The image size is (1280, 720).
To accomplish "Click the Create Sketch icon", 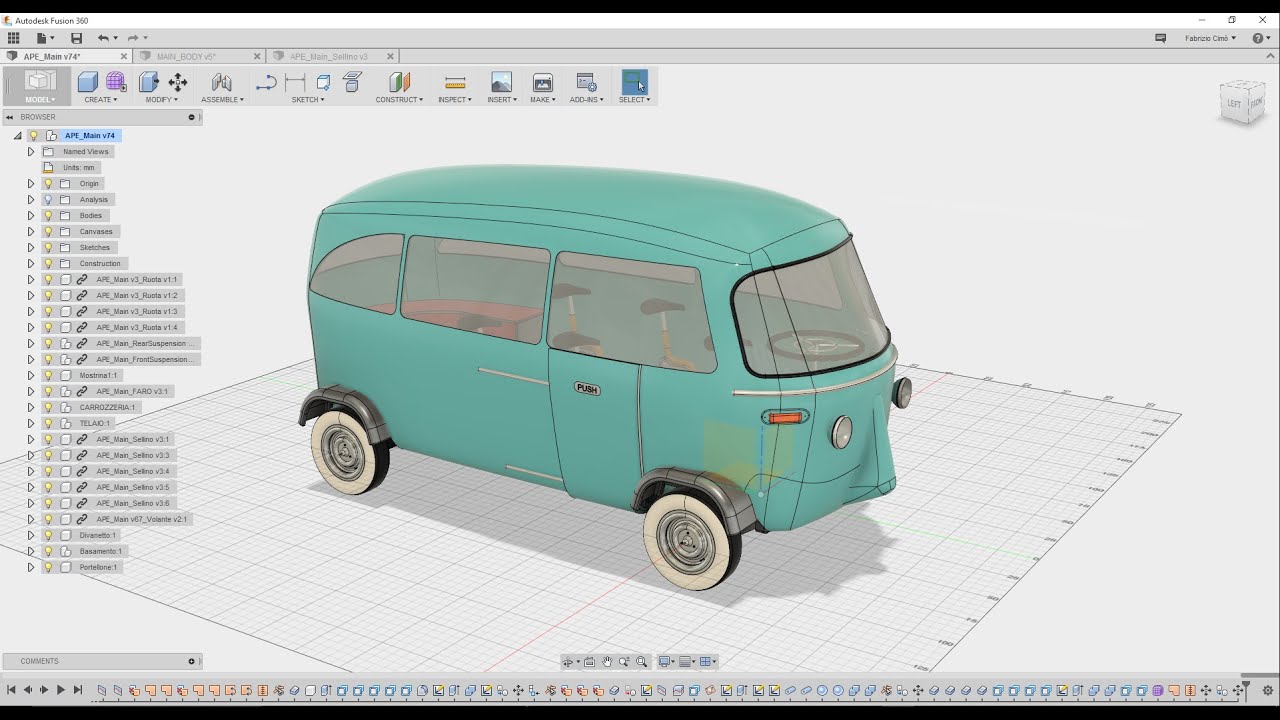I will tap(324, 83).
